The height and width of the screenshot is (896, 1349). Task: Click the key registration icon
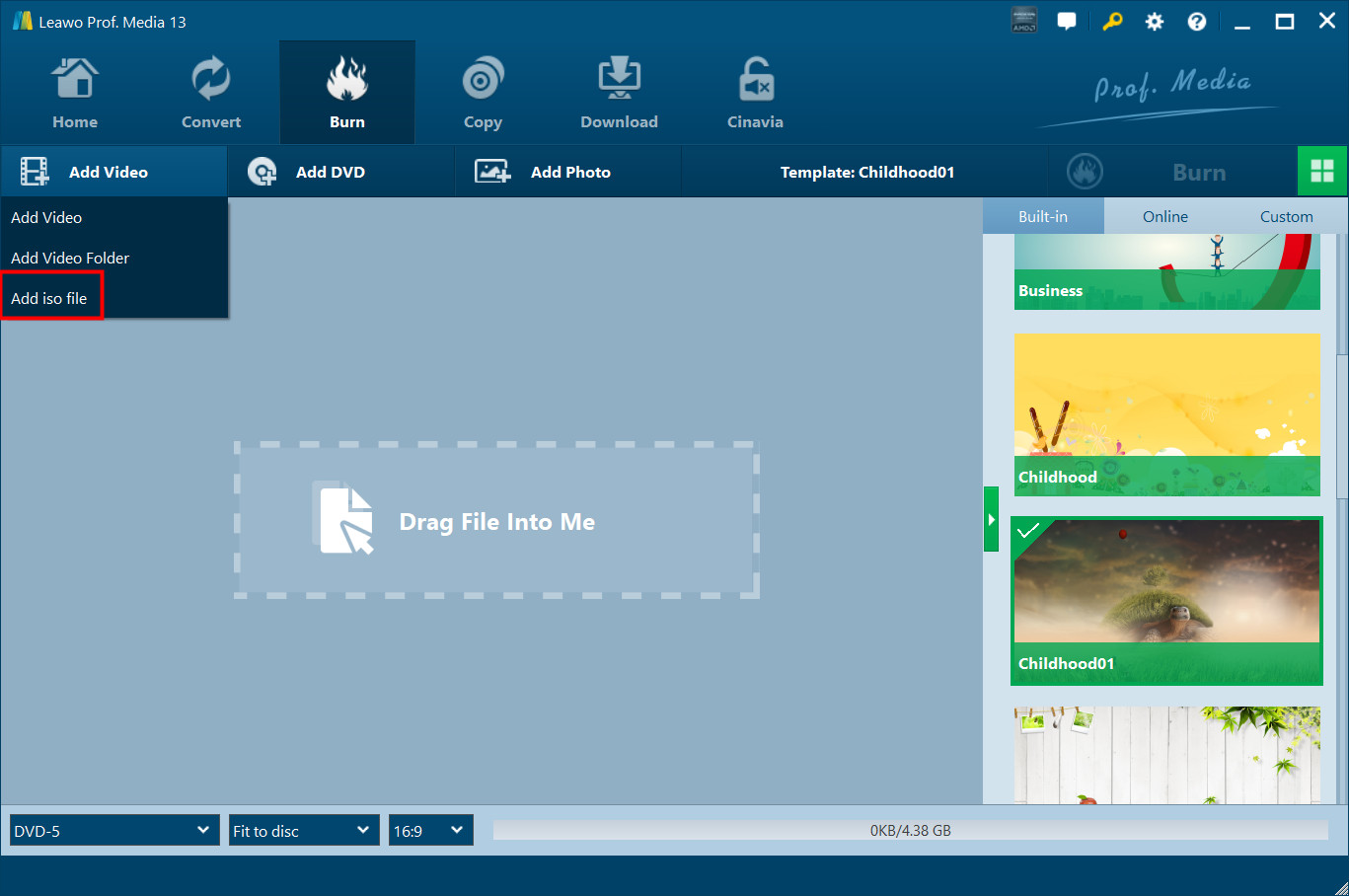point(1112,22)
